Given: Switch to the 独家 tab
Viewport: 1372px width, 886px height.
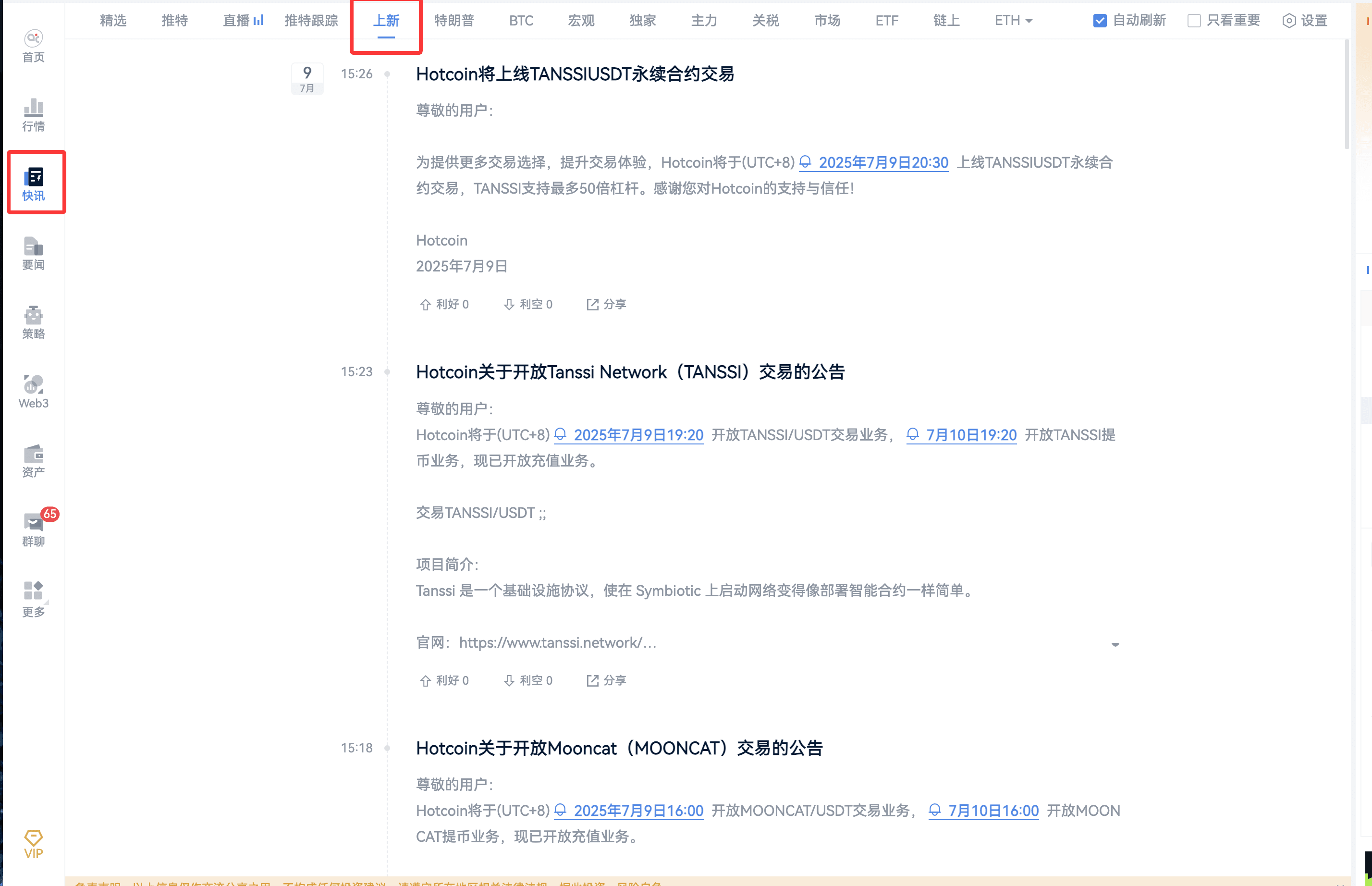Looking at the screenshot, I should pos(643,21).
